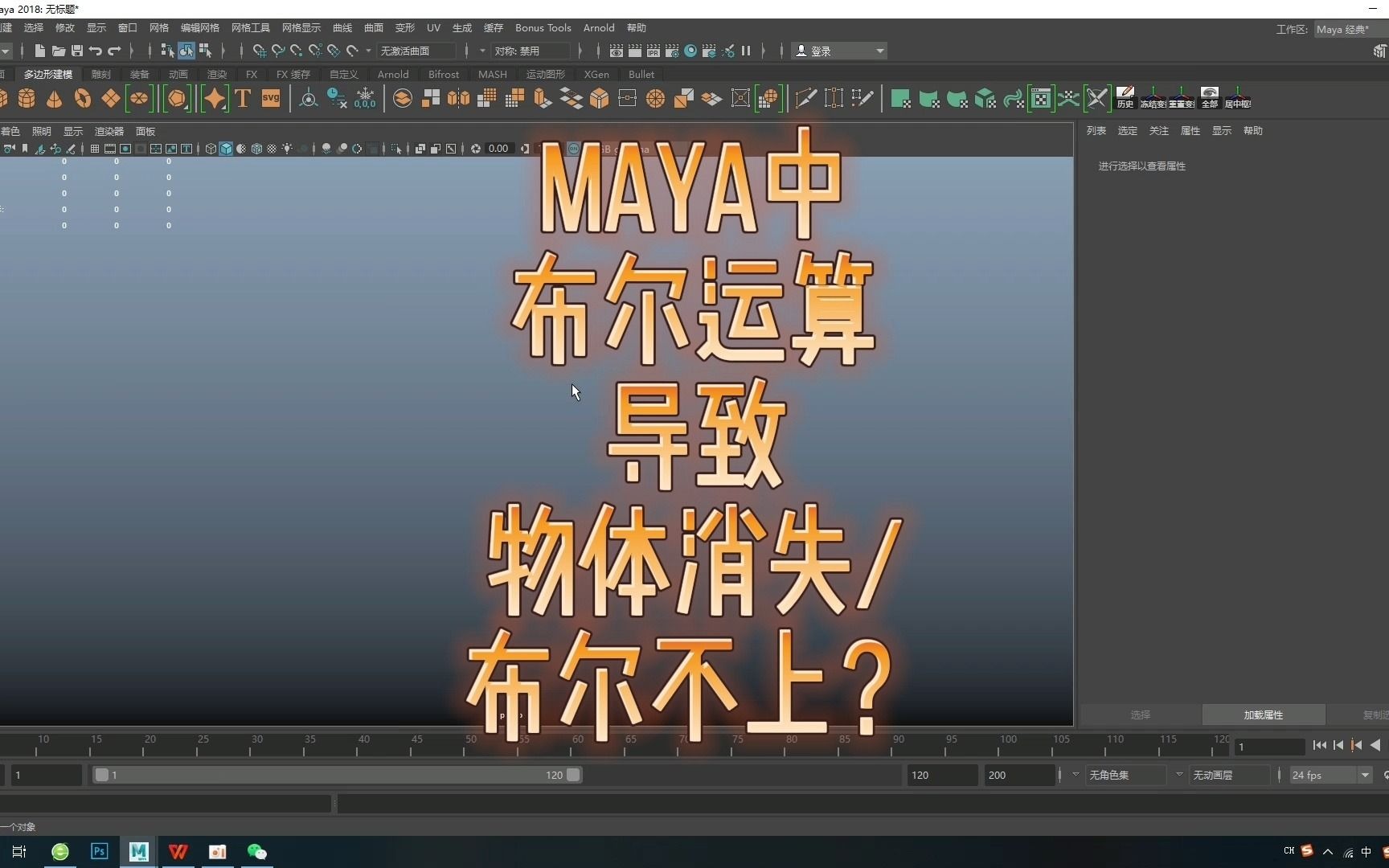Switch to the 雕刻 shelf tab
This screenshot has width=1389, height=868.
100,74
